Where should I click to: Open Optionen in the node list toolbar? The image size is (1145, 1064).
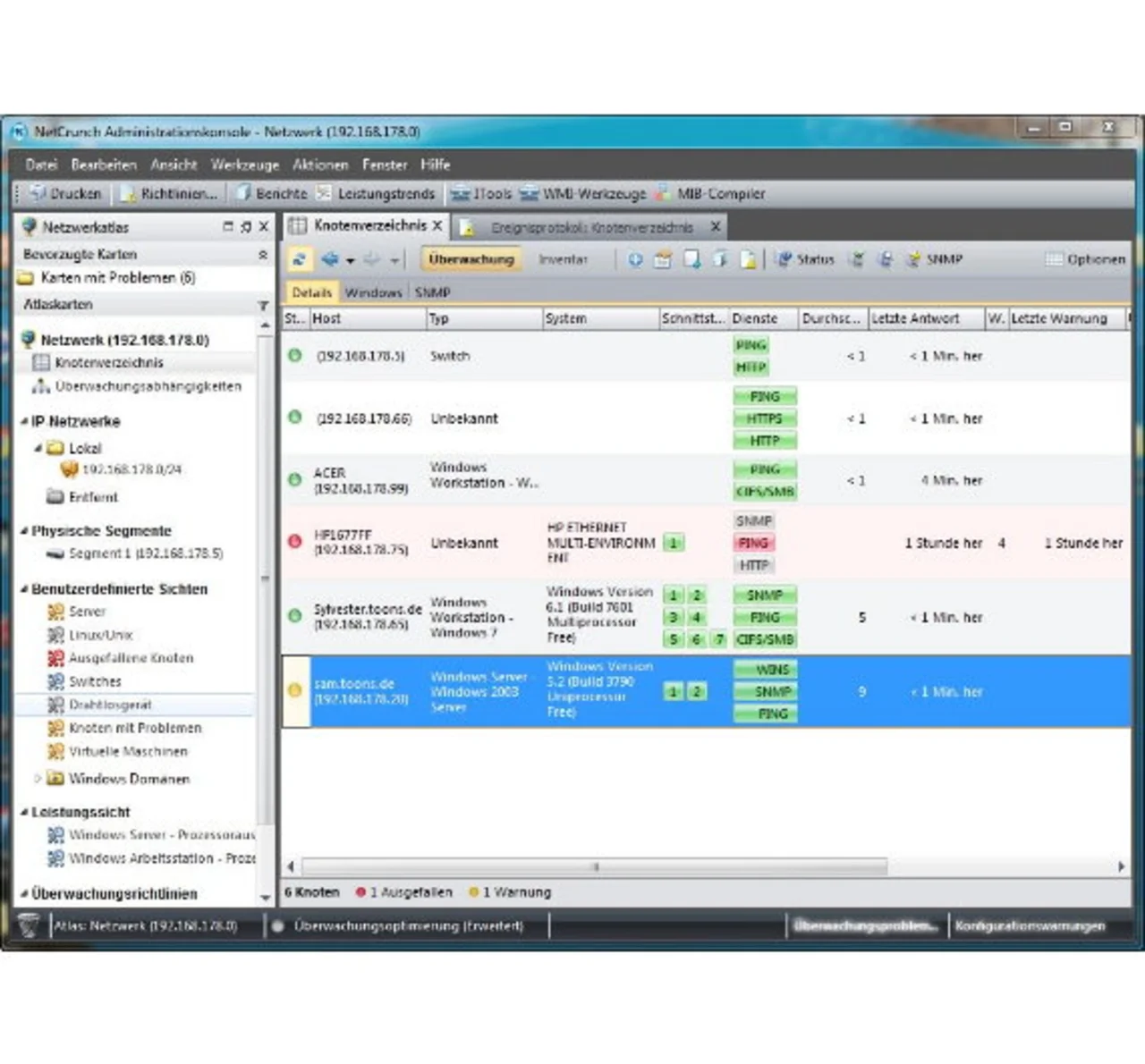[1086, 259]
